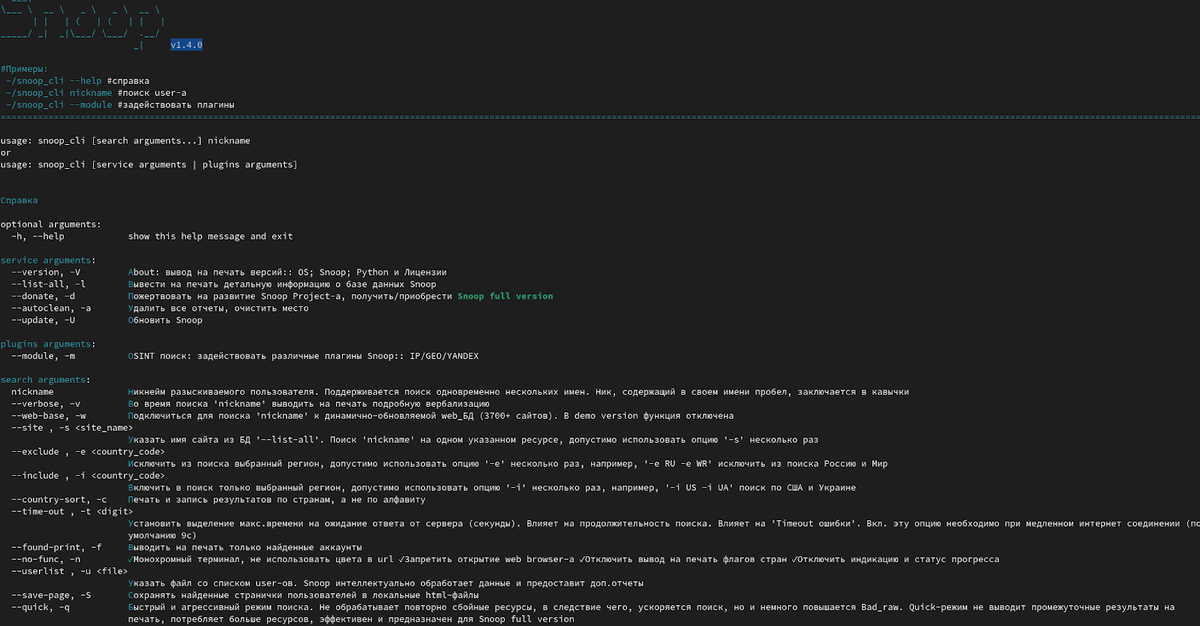Click the '#Примеры:' heading
This screenshot has width=1200, height=626.
tap(25, 69)
